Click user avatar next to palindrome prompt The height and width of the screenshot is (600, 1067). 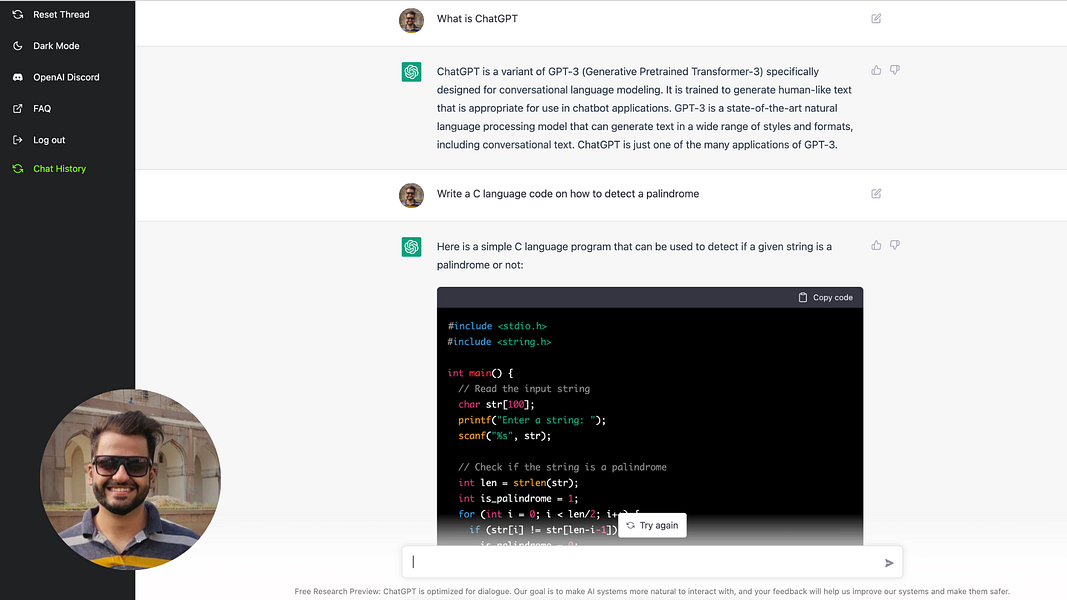pyautogui.click(x=411, y=195)
